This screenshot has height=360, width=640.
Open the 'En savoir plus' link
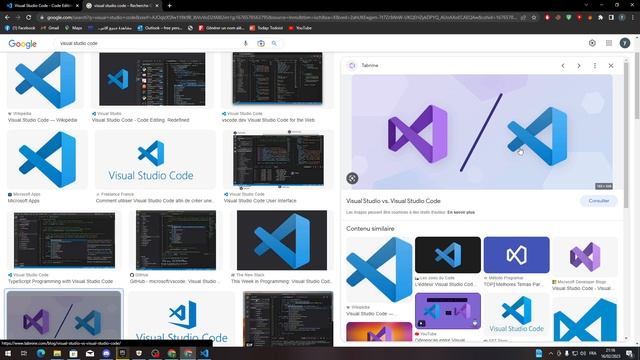[461, 212]
